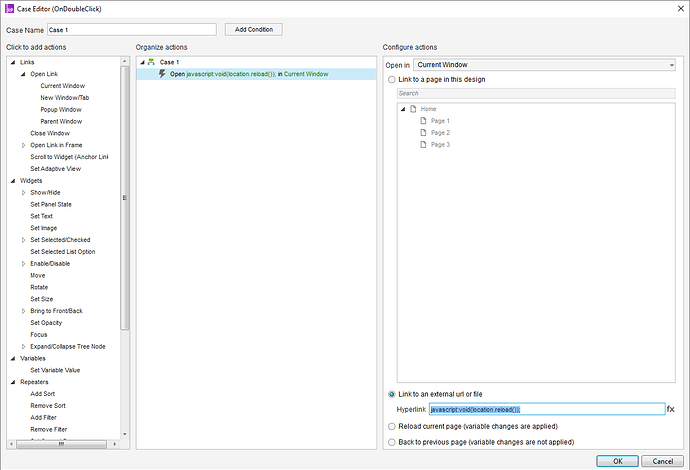Click the Case 1 tree icon
Viewport: 690px width, 470px height.
pos(151,62)
